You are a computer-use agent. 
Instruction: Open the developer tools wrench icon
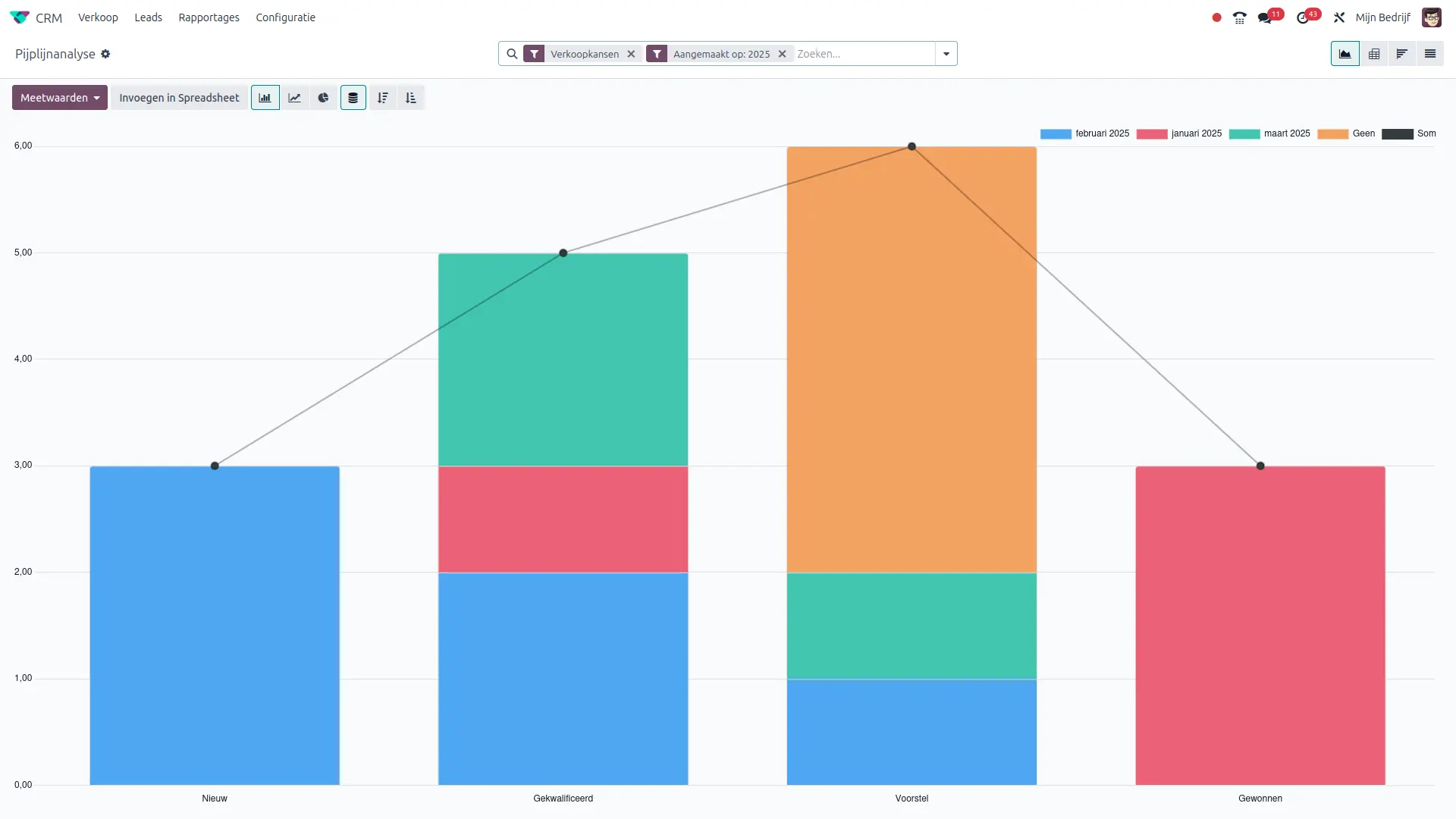pyautogui.click(x=1339, y=17)
